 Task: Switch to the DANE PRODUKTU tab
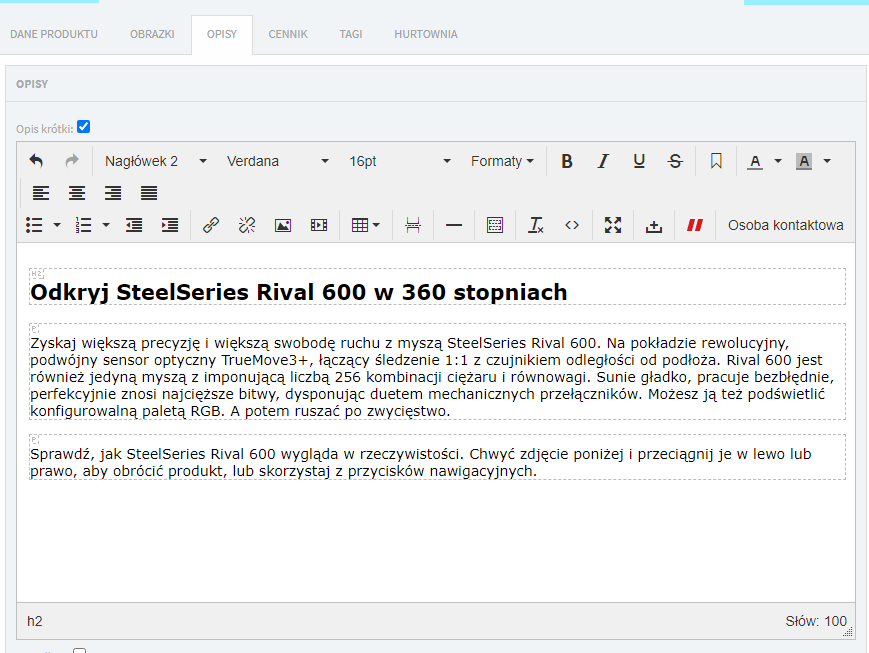(54, 34)
